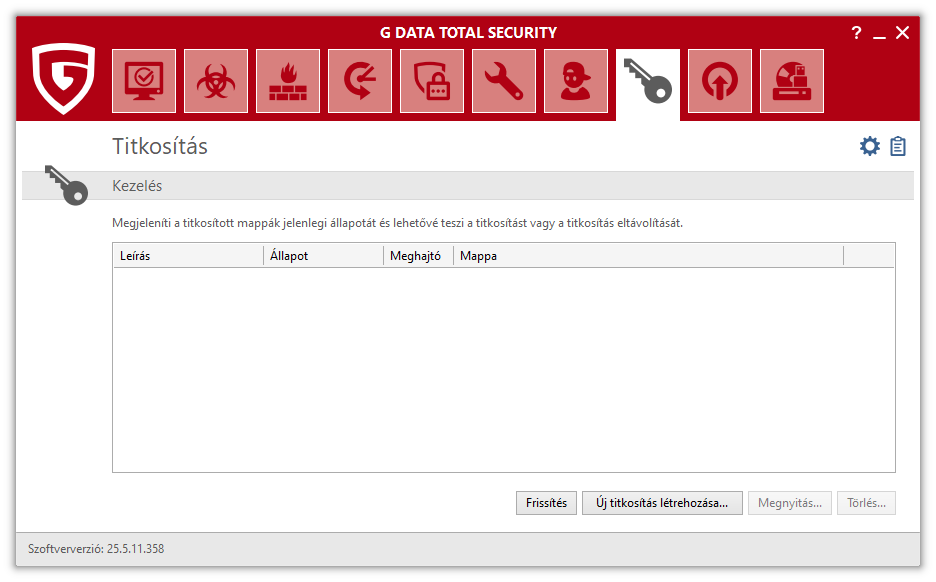Open the Device Control drive icon
Image resolution: width=936 pixels, height=582 pixels.
click(x=792, y=81)
